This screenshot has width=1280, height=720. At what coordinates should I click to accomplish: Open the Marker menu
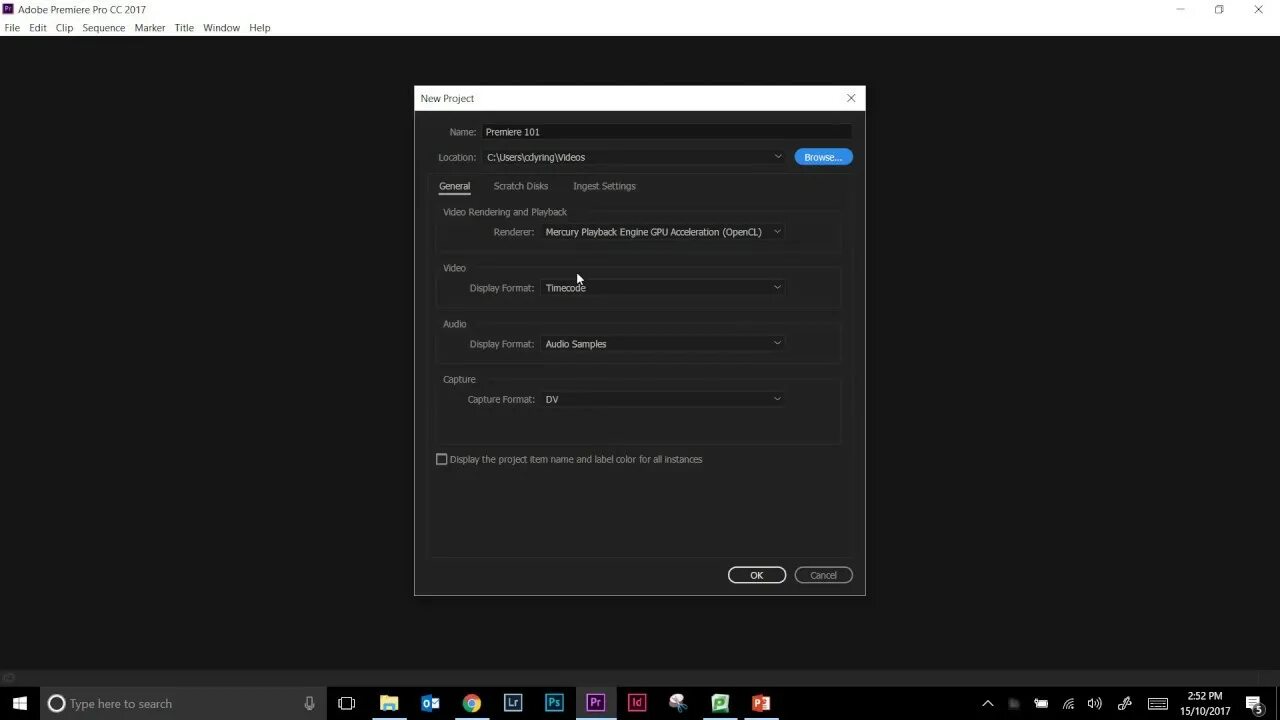point(150,28)
